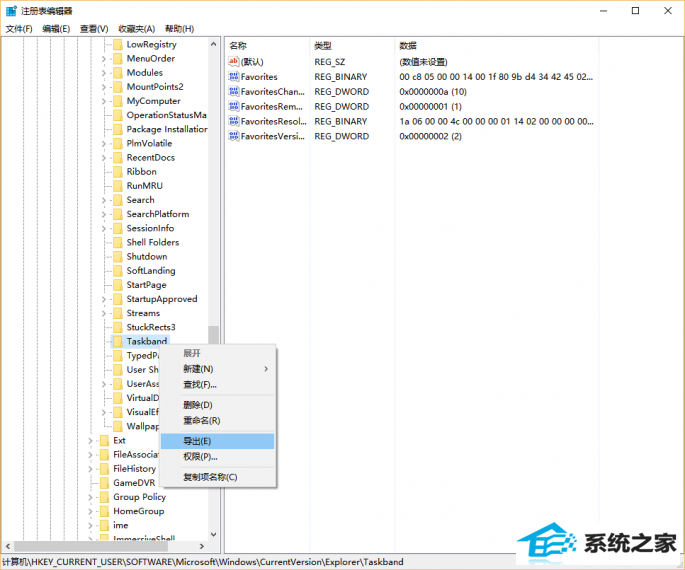Click the ime folder icon

[x=104, y=525]
